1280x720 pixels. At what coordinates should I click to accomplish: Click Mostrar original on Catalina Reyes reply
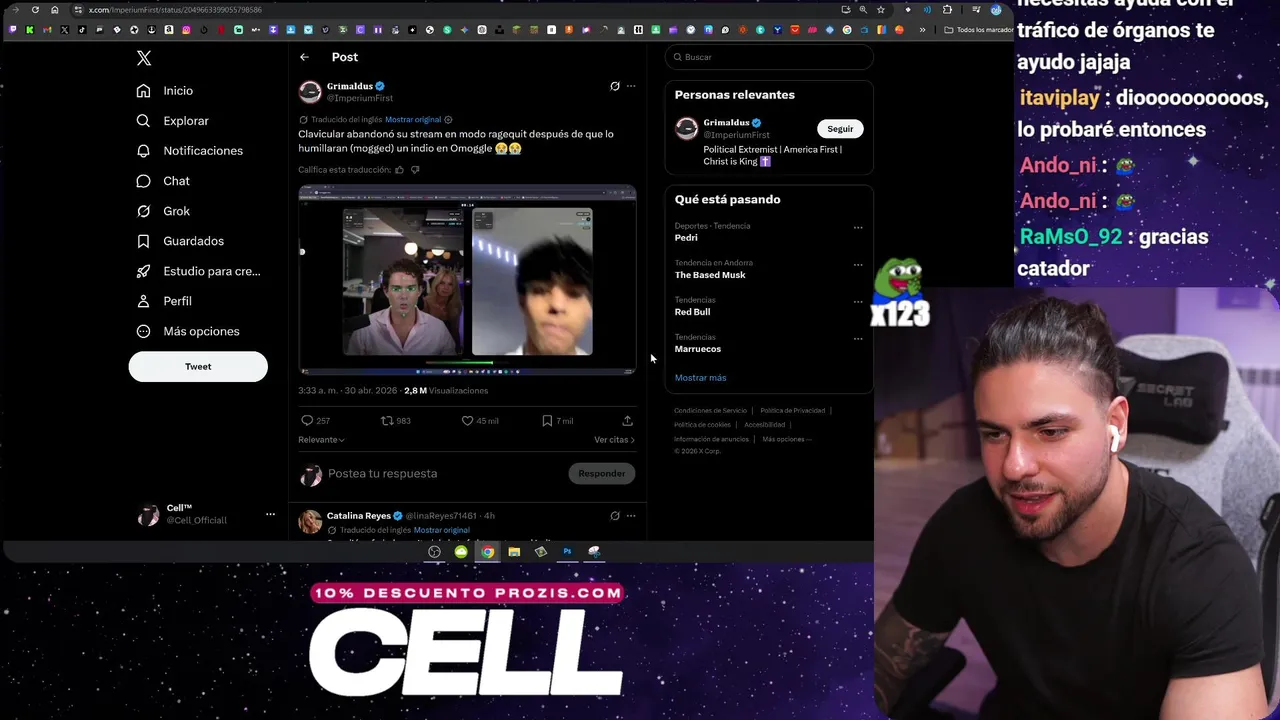(x=441, y=530)
